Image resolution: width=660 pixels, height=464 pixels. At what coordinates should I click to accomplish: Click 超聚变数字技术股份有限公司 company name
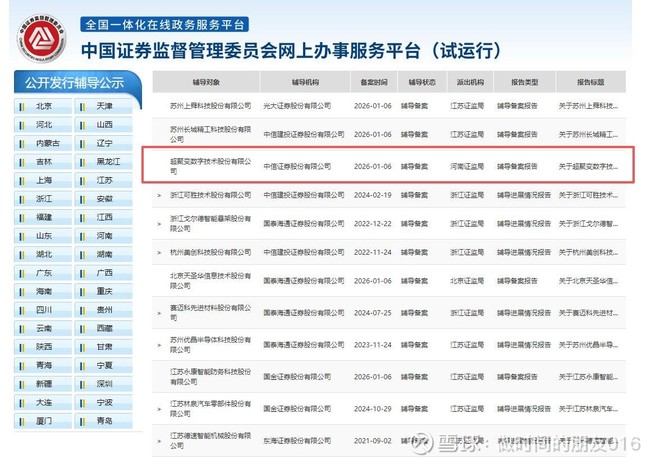[x=210, y=166]
